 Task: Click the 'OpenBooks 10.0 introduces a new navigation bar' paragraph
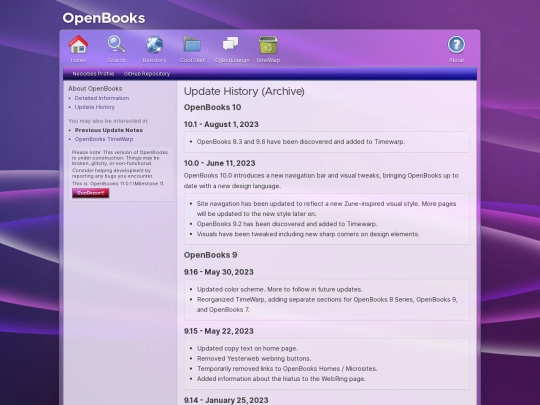(321, 181)
